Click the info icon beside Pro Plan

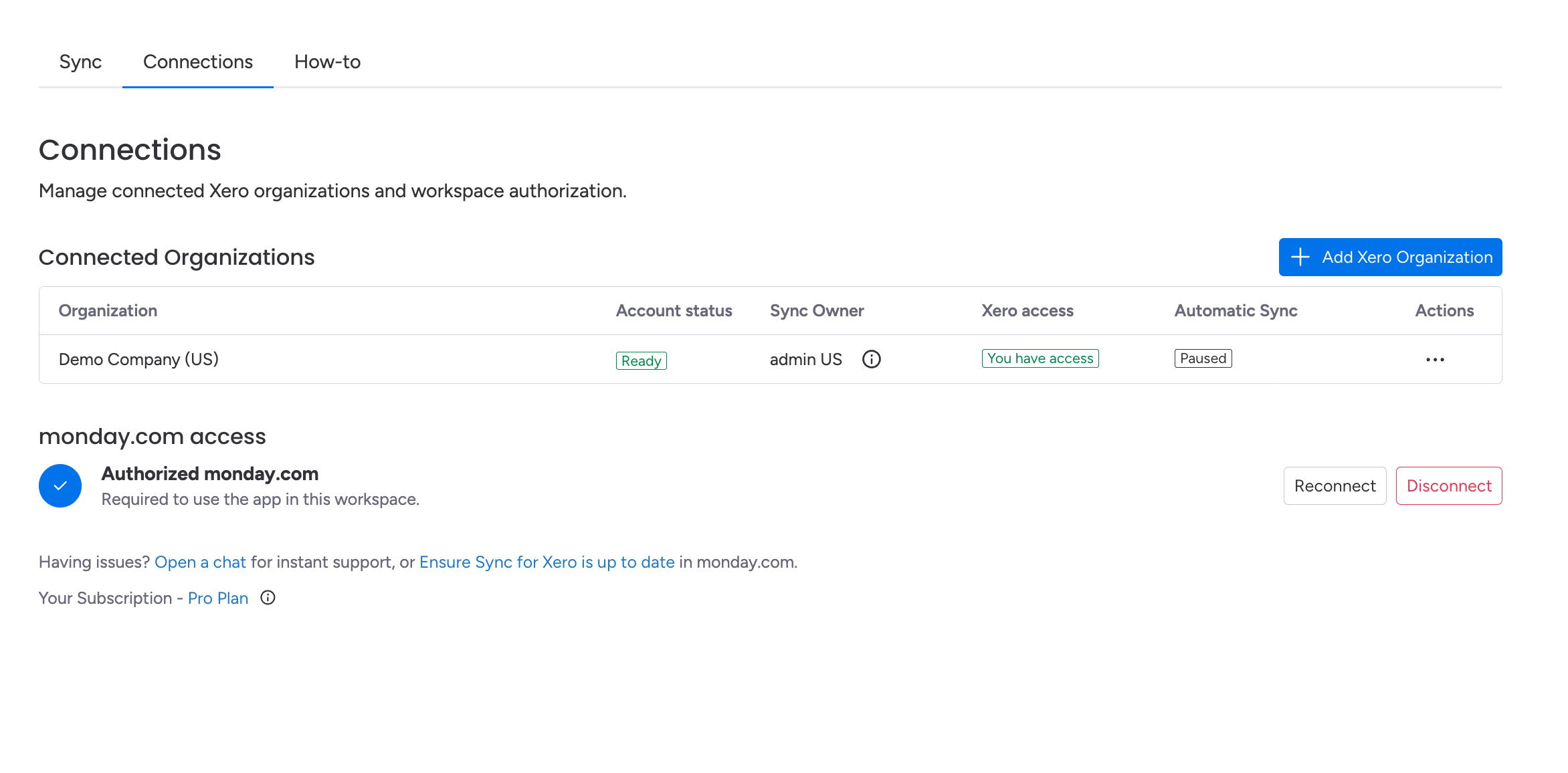pos(268,598)
